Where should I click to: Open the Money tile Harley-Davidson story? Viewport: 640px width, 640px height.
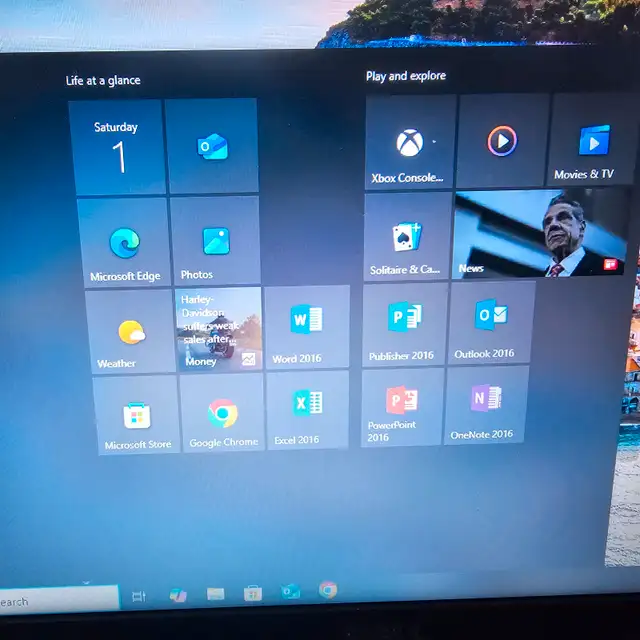tap(219, 328)
